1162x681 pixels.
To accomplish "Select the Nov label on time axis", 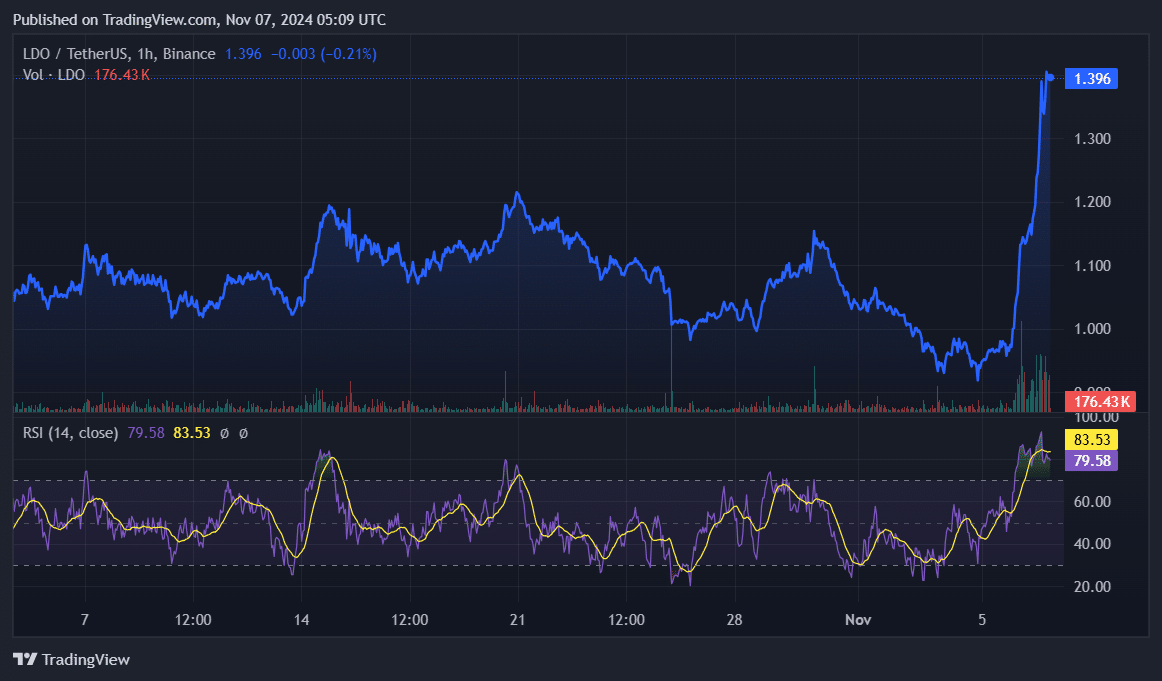I will click(857, 620).
